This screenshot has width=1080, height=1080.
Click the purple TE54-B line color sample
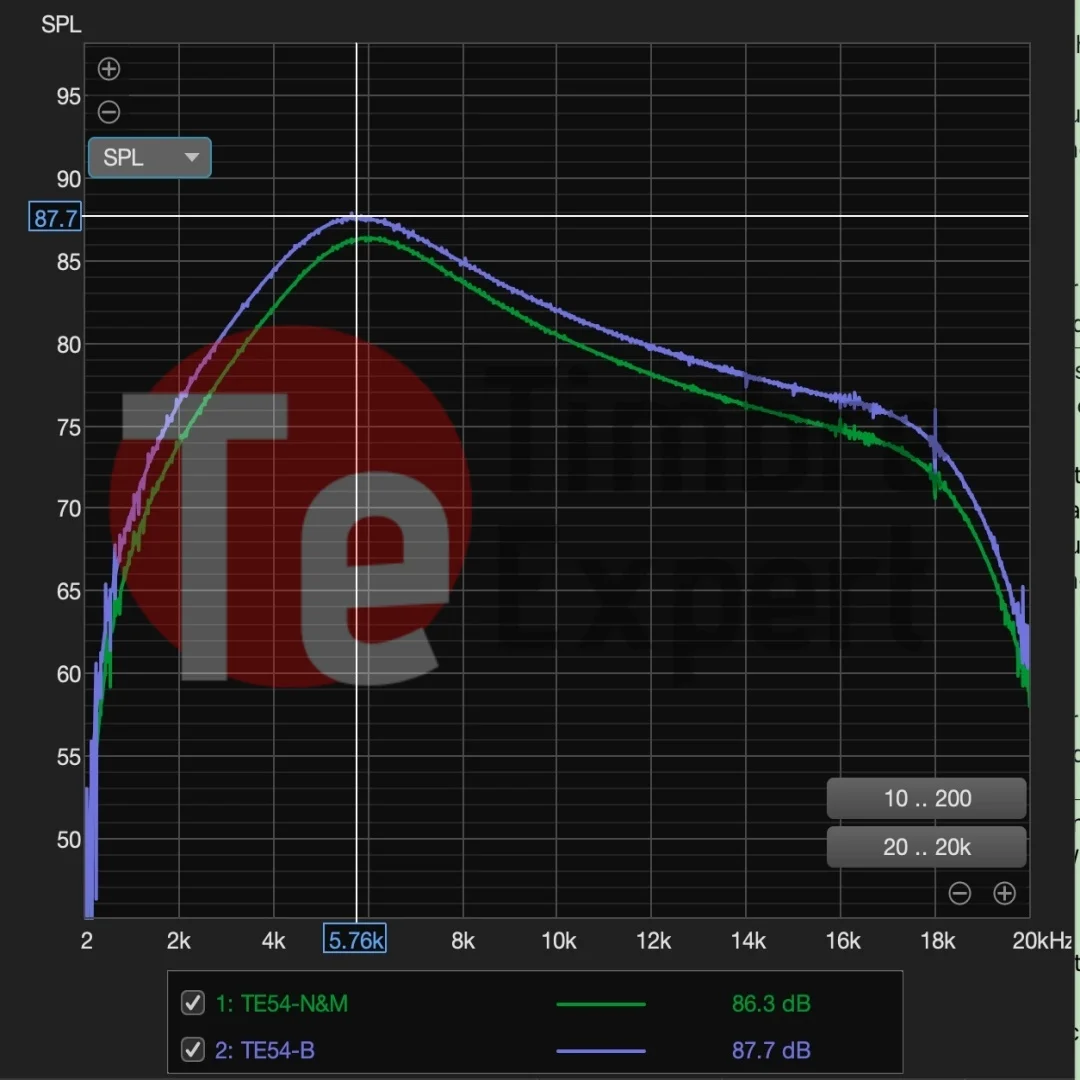tap(601, 1051)
